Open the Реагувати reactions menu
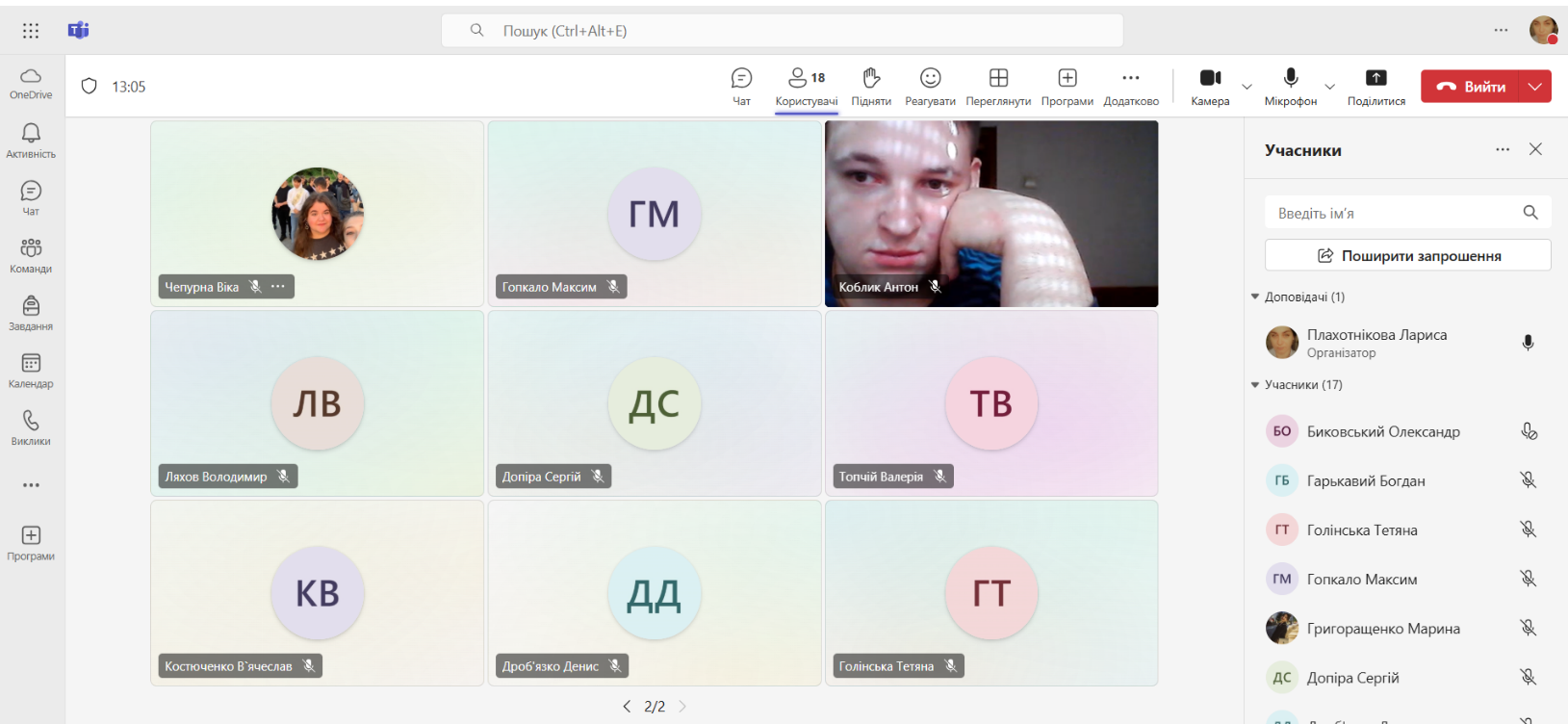This screenshot has height=724, width=1568. coord(930,86)
